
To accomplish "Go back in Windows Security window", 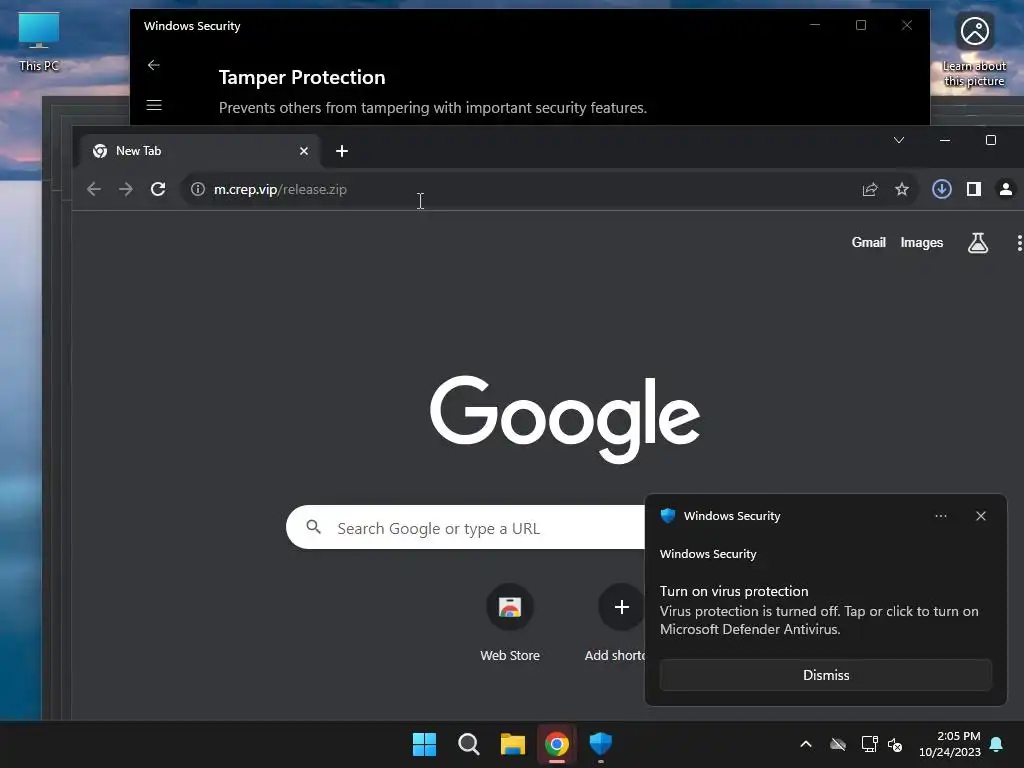I will pyautogui.click(x=153, y=65).
